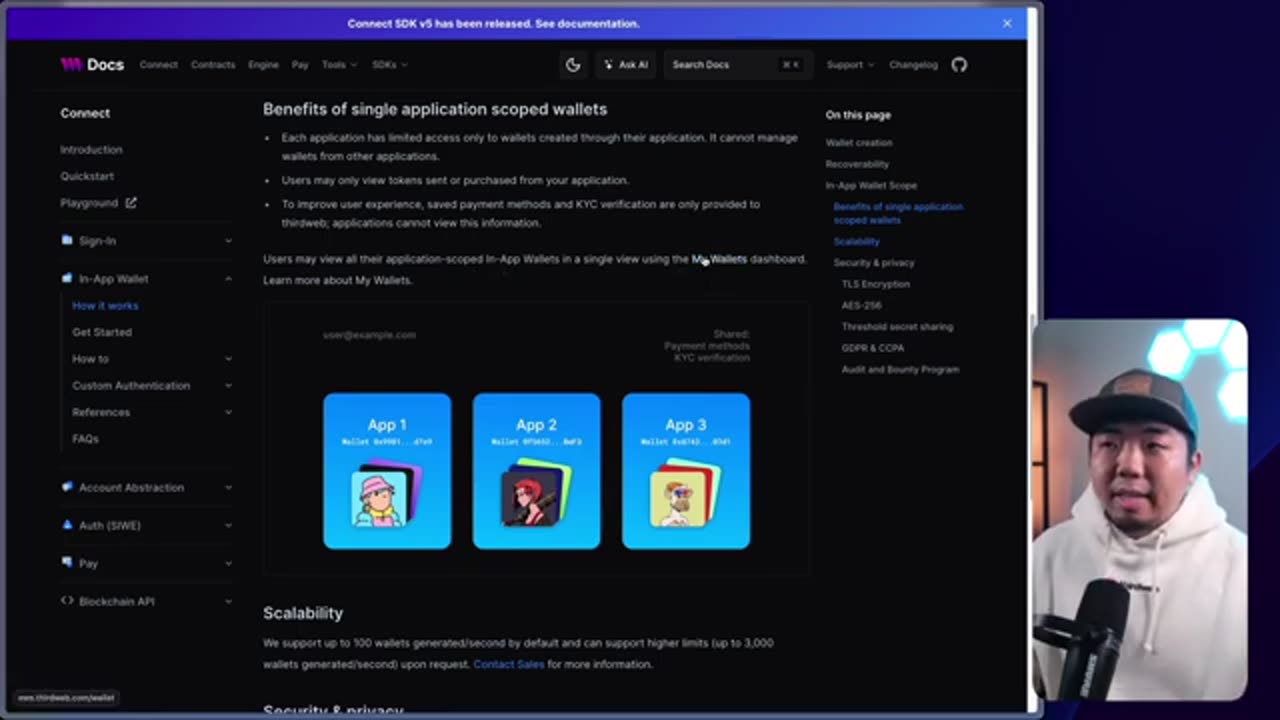
Task: Open Learn more about My Wallets
Action: tap(337, 280)
